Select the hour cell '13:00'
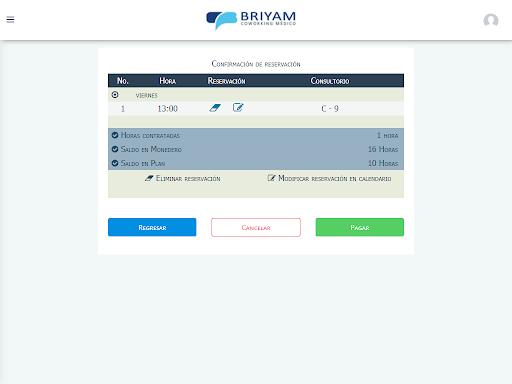This screenshot has height=384, width=512. click(x=167, y=109)
